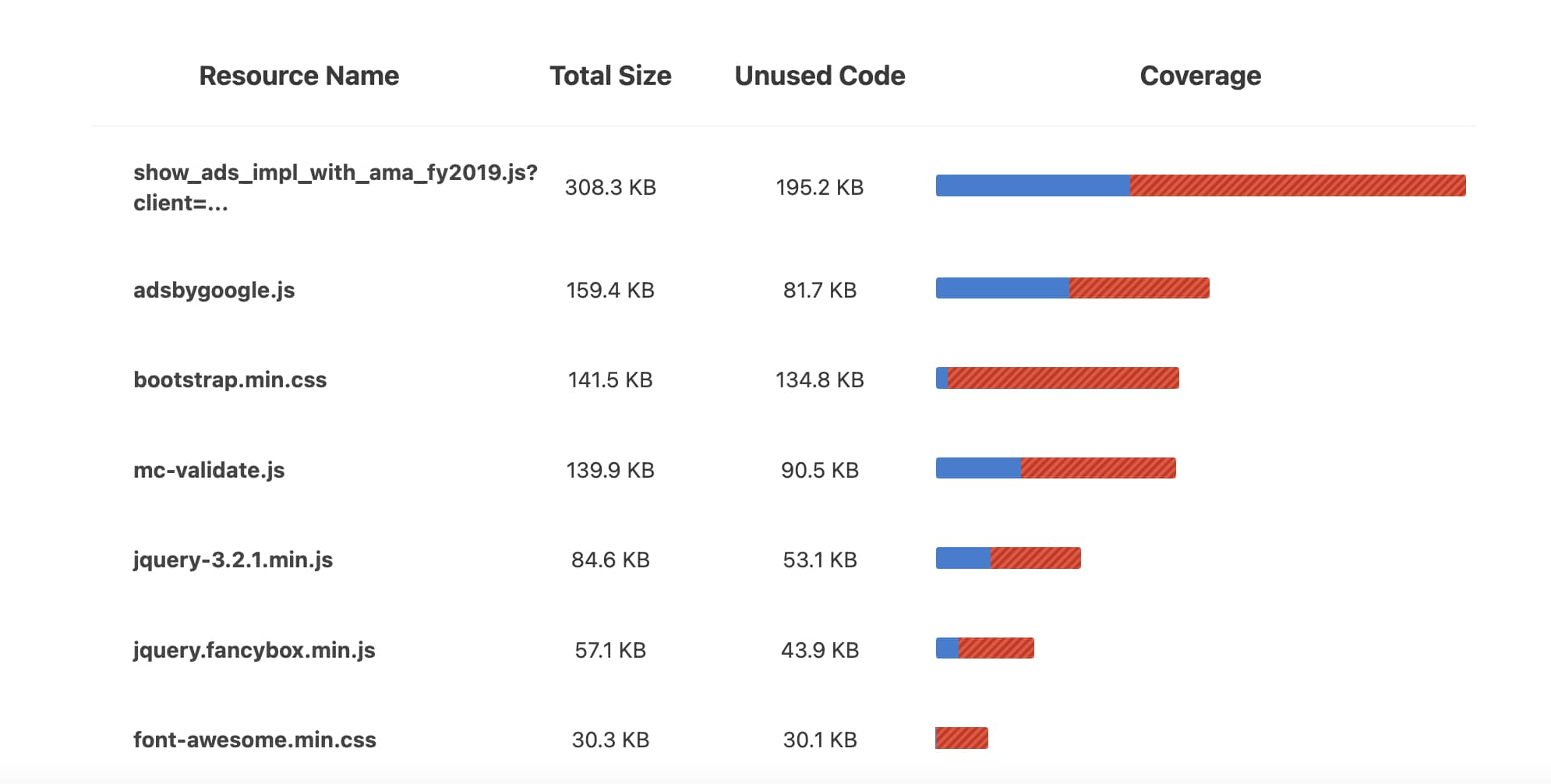Click the 141.5 KB total size value

tap(610, 380)
